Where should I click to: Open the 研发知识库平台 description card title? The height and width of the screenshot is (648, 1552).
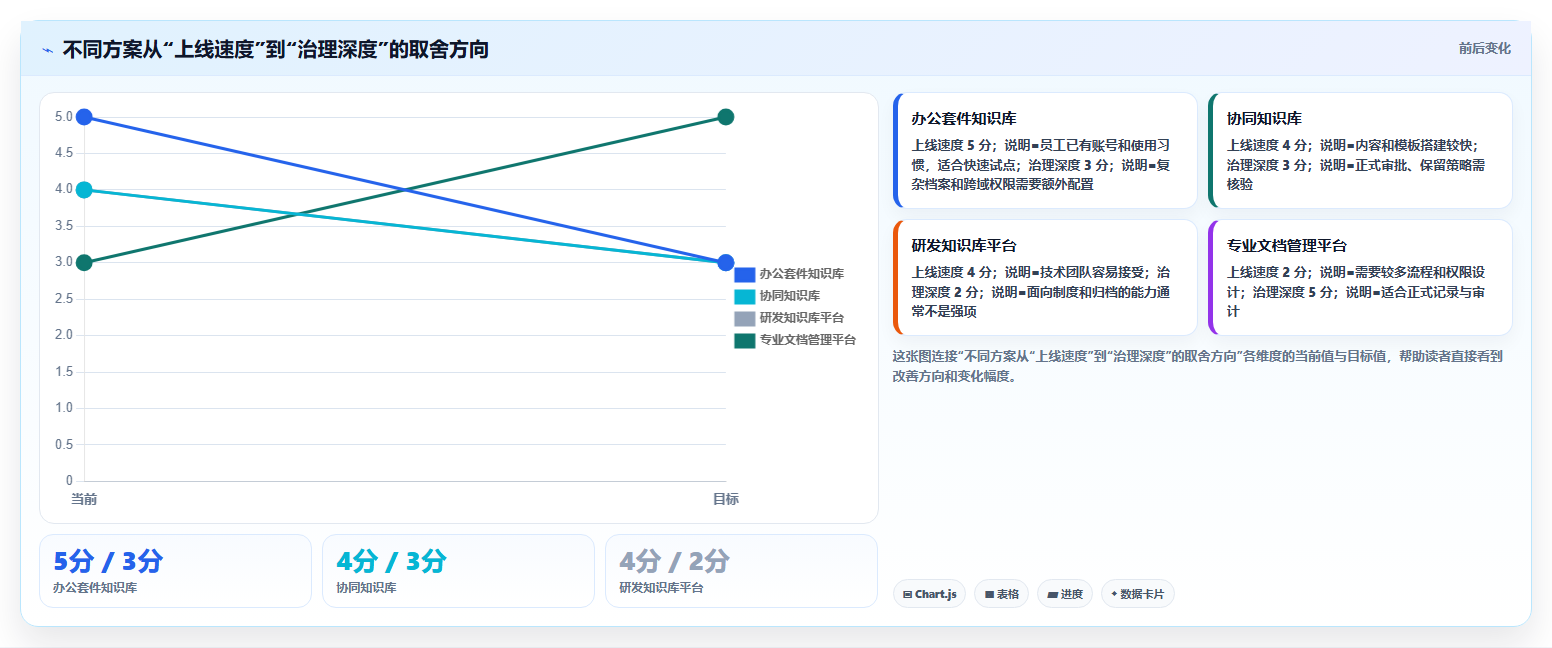[964, 246]
